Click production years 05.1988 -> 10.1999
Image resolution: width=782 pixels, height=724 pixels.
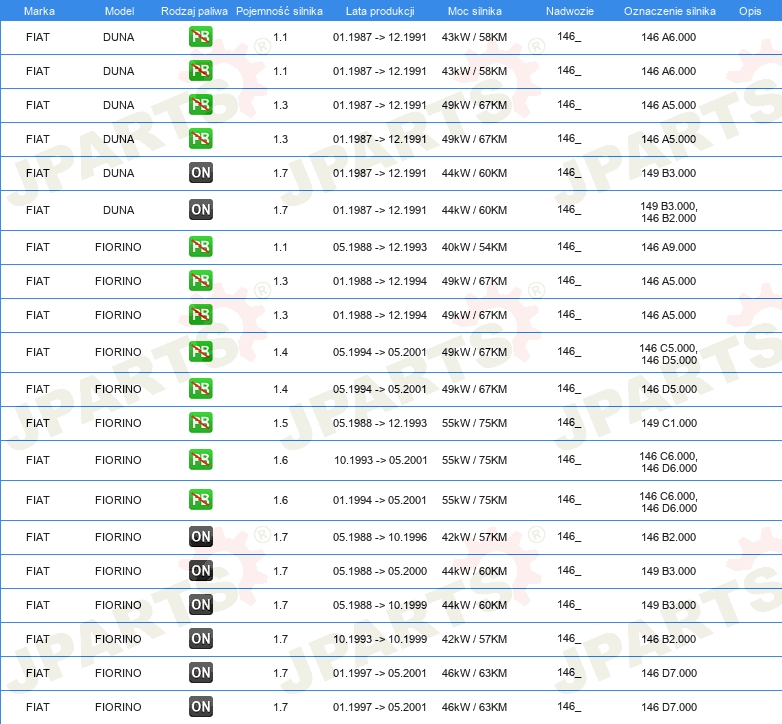380,605
